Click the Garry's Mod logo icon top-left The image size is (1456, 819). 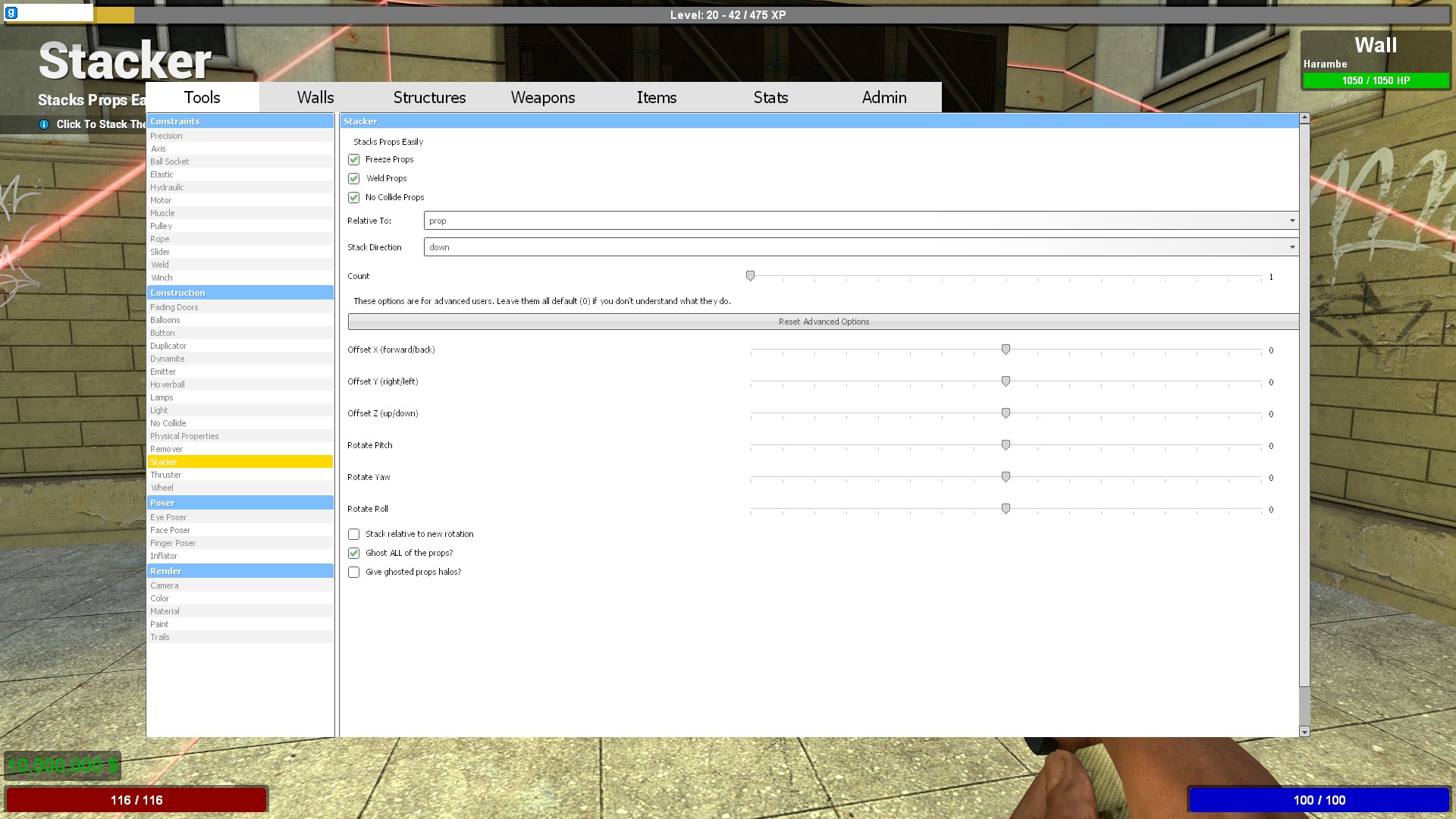point(11,13)
